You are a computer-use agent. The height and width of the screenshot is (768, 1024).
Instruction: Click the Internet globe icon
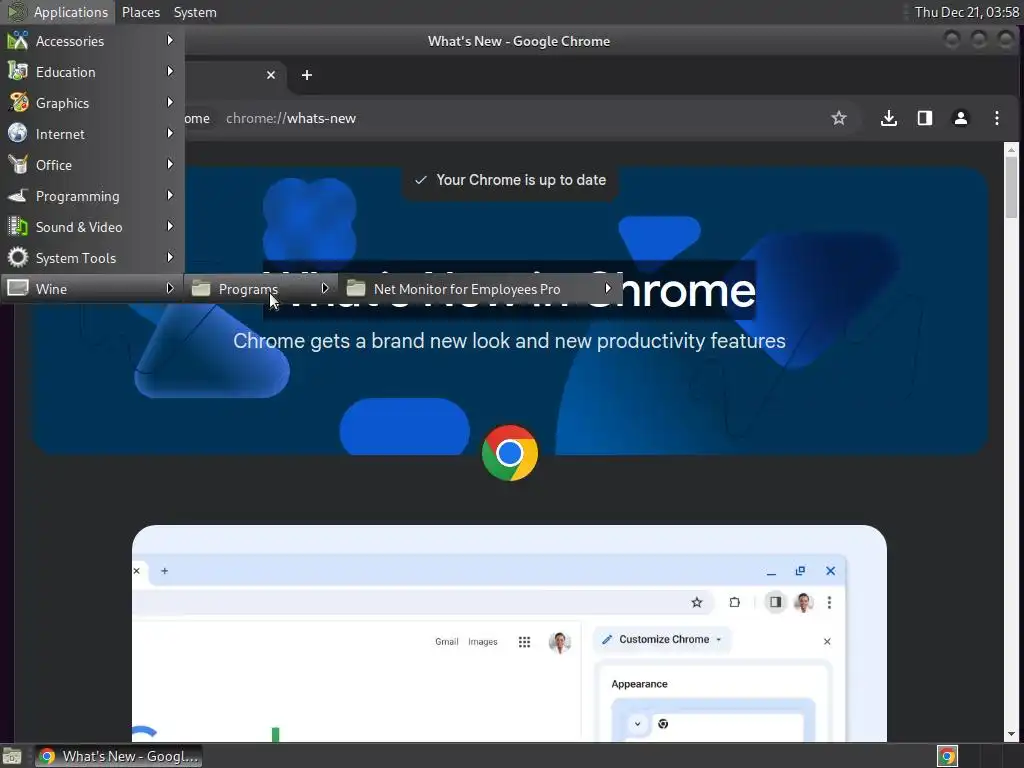tap(18, 133)
